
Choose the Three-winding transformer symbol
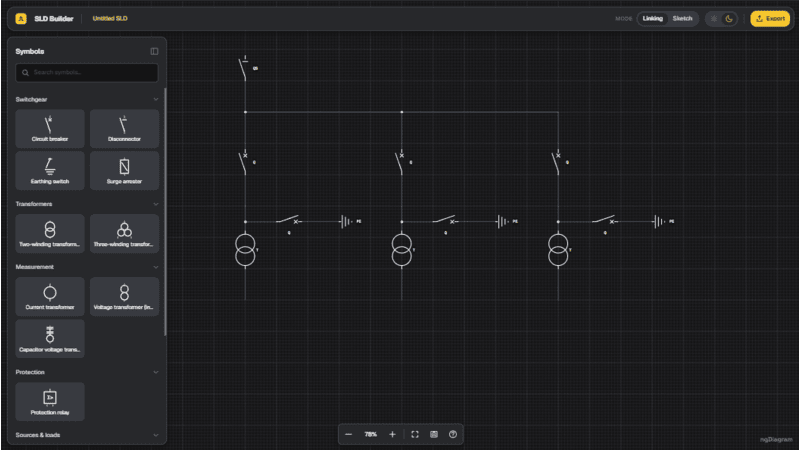tap(124, 234)
